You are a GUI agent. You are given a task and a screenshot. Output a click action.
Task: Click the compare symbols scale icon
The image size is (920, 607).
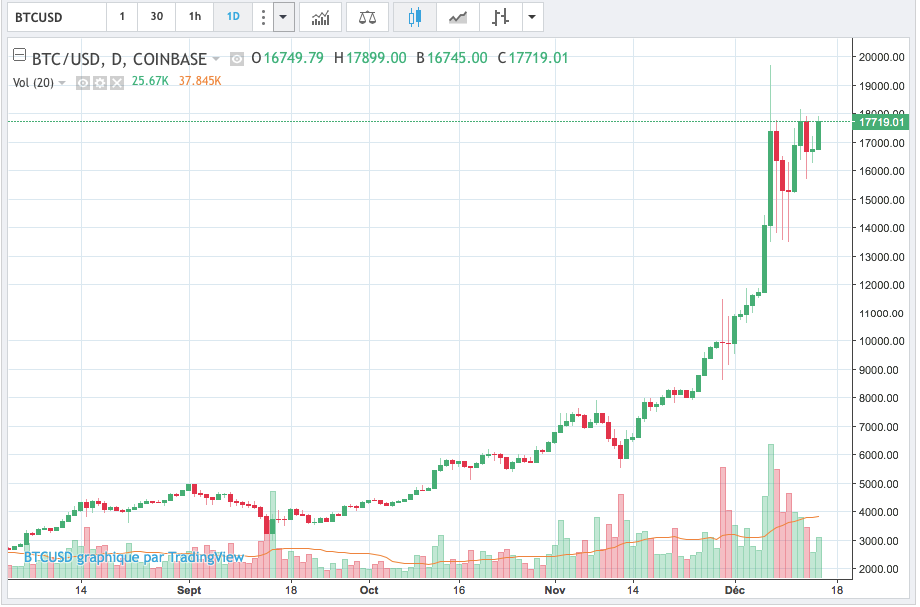(x=367, y=17)
